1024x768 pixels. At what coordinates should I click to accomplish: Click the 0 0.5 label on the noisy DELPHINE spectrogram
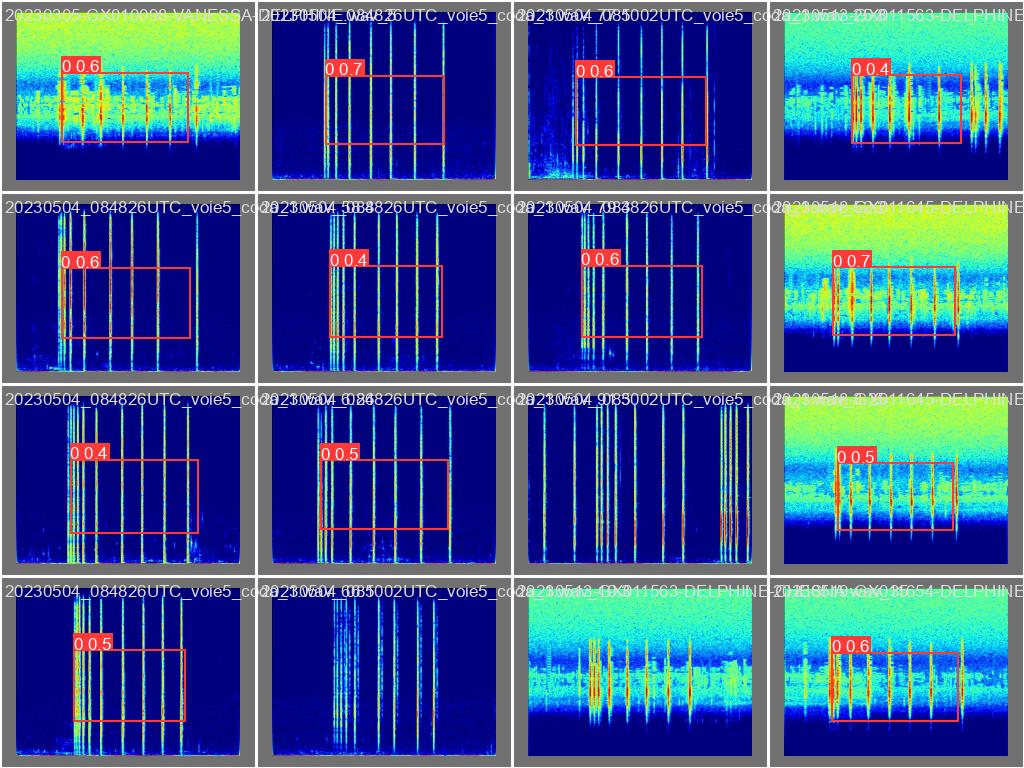[x=856, y=456]
